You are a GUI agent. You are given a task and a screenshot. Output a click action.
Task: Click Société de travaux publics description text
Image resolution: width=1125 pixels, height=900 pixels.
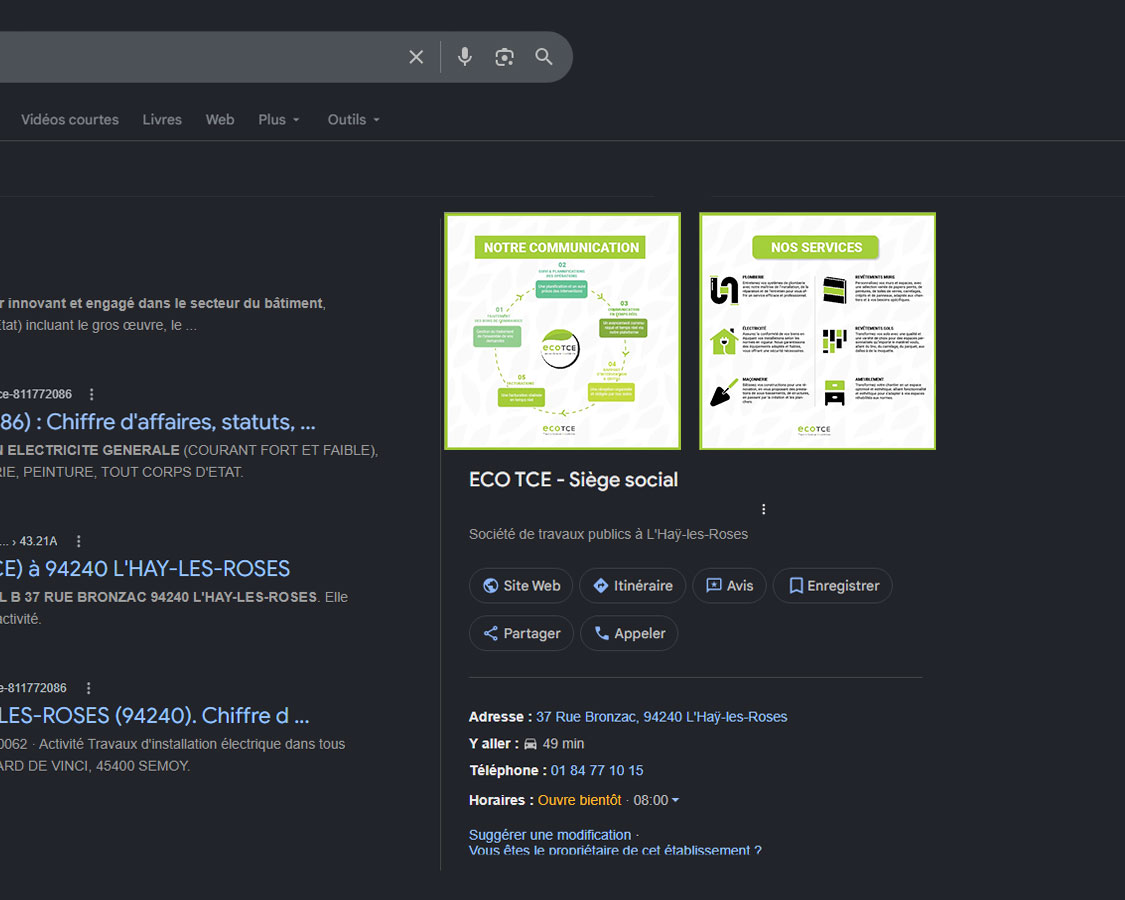pyautogui.click(x=608, y=534)
